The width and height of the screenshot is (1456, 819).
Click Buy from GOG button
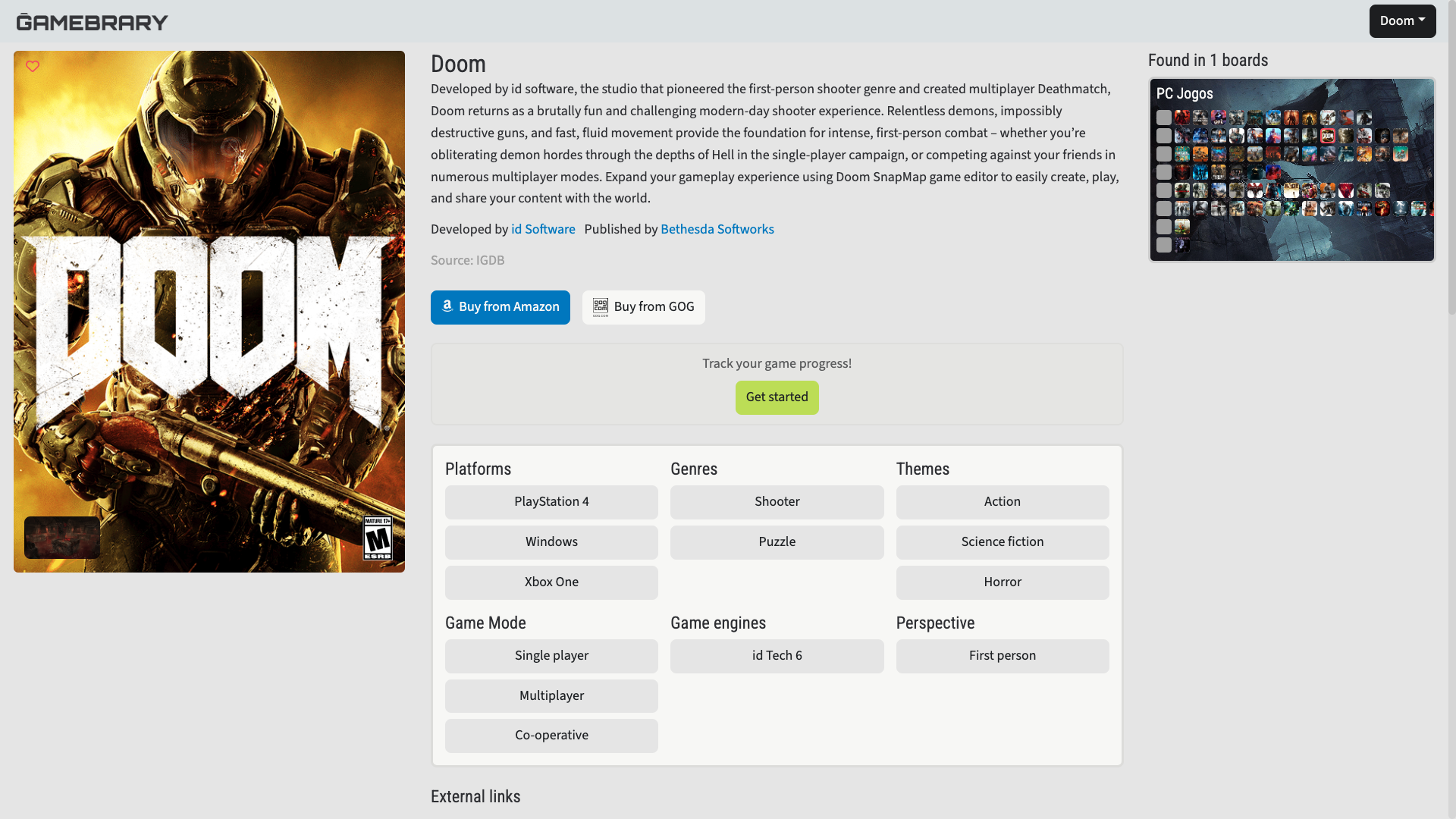click(643, 307)
